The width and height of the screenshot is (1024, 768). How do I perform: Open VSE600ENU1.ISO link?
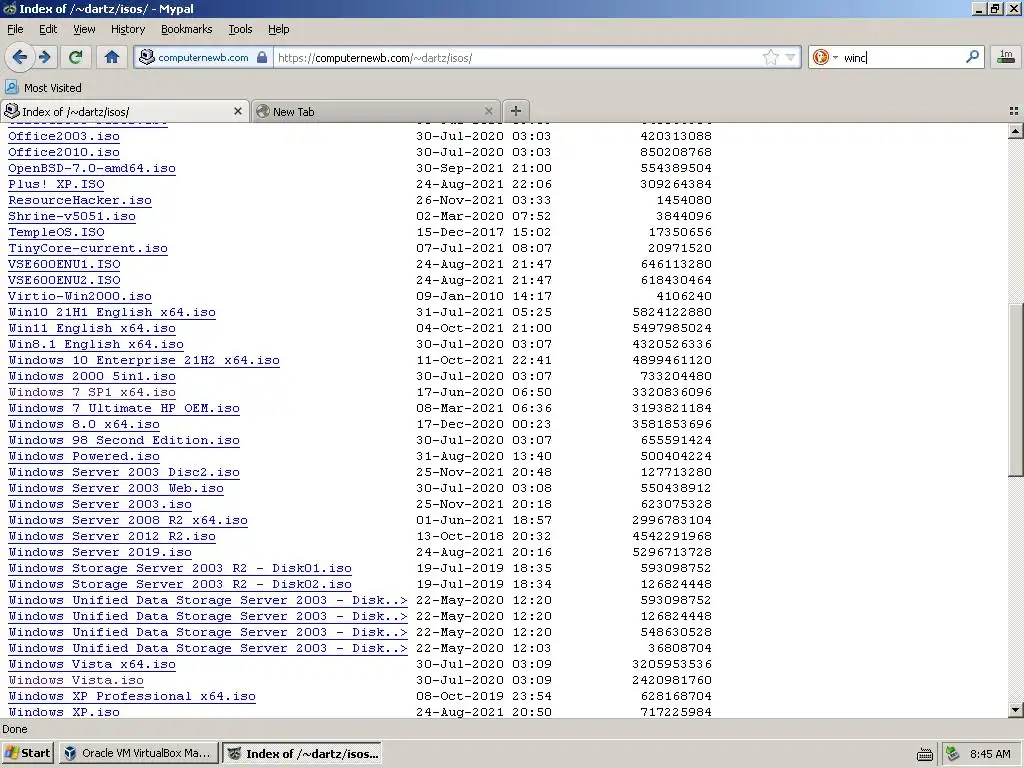64,264
